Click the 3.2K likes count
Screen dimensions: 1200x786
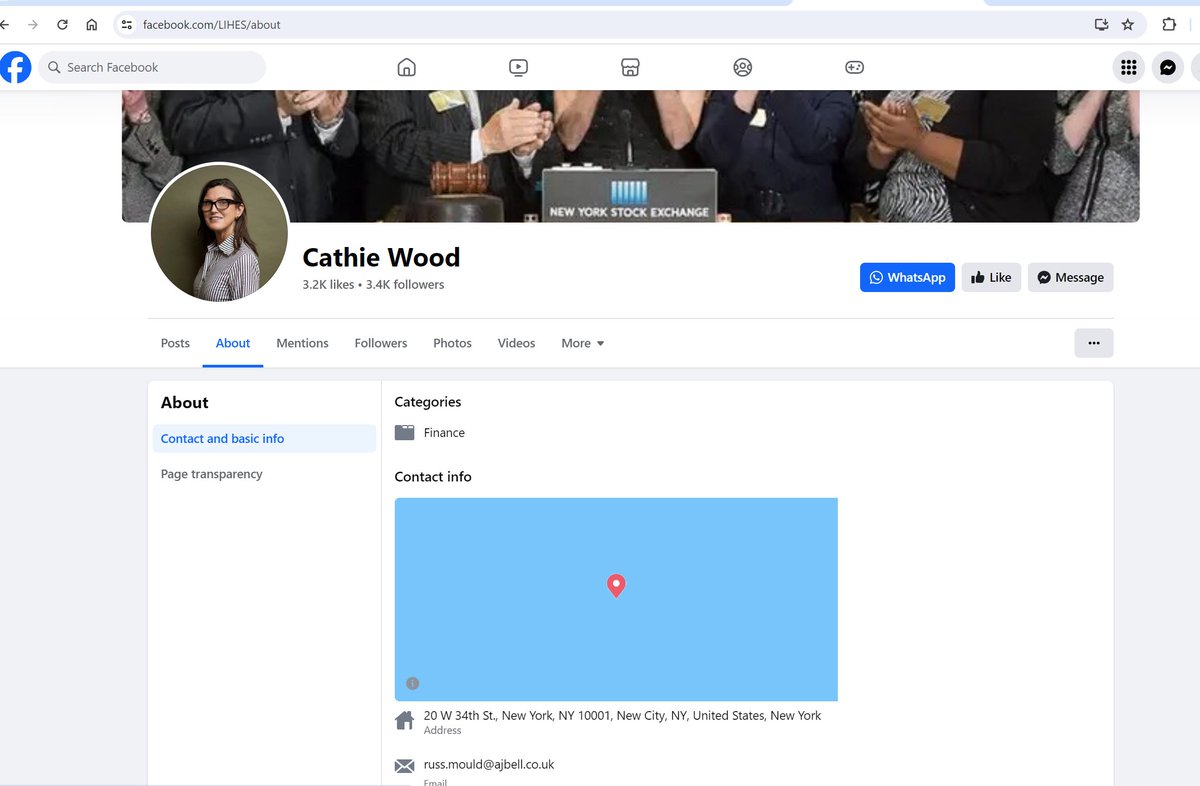tap(328, 284)
